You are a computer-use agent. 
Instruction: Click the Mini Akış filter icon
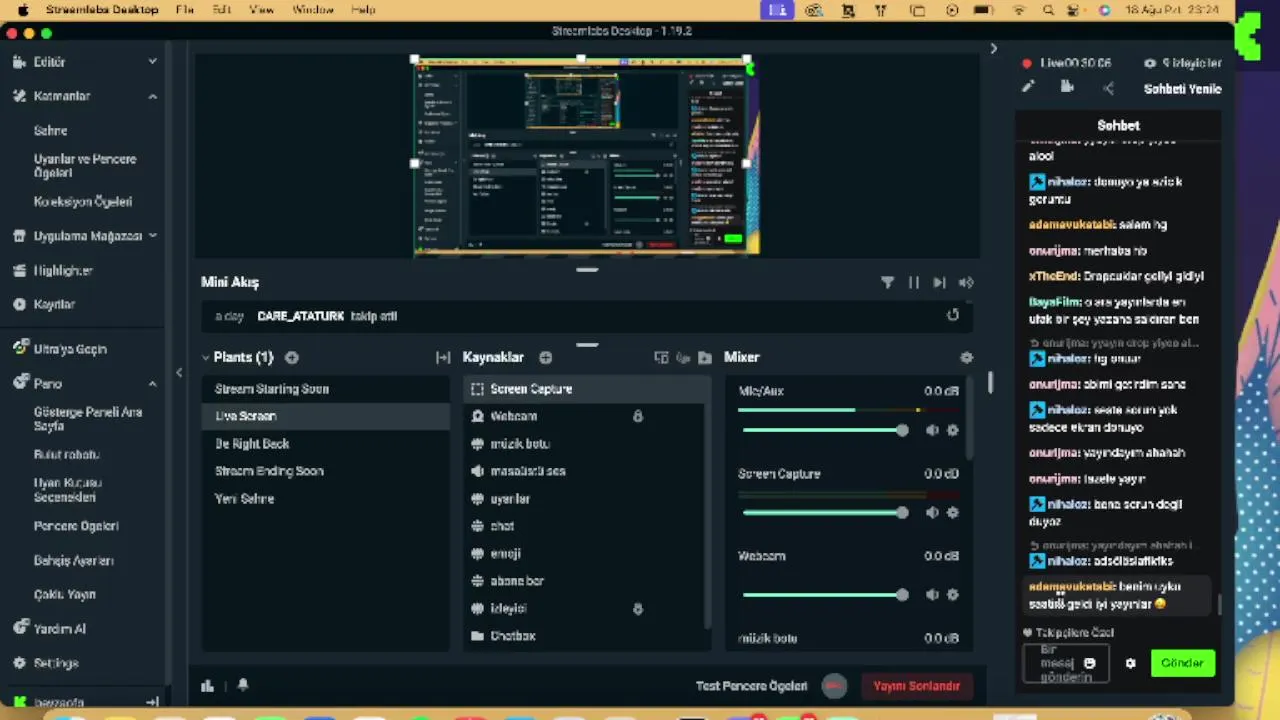pos(887,283)
